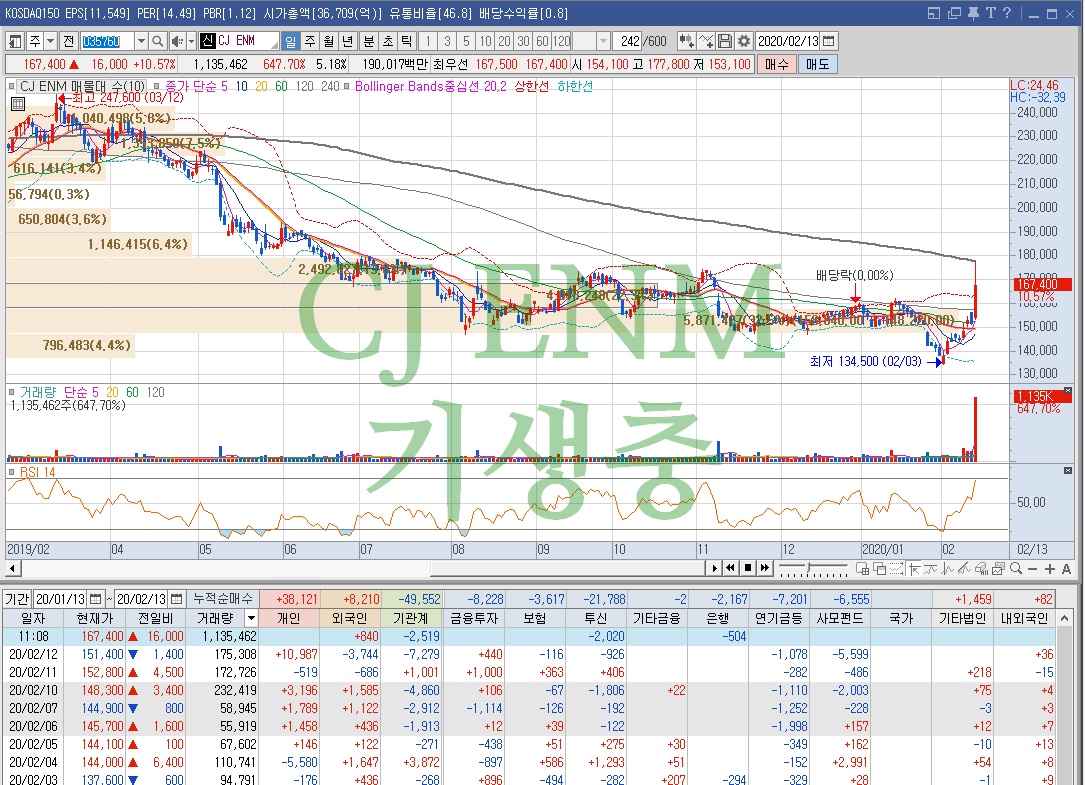
Task: Click the fast-forward double-arrow button
Action: coord(765,568)
